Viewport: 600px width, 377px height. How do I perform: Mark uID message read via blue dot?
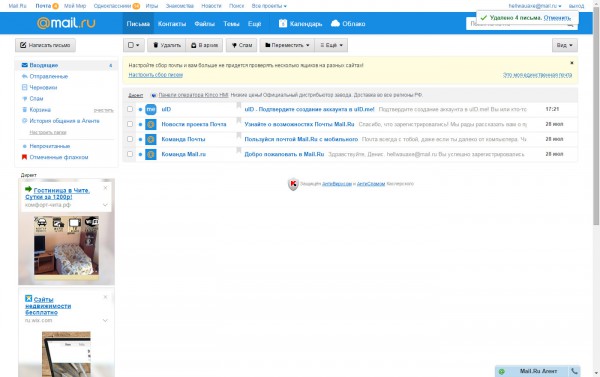140,109
